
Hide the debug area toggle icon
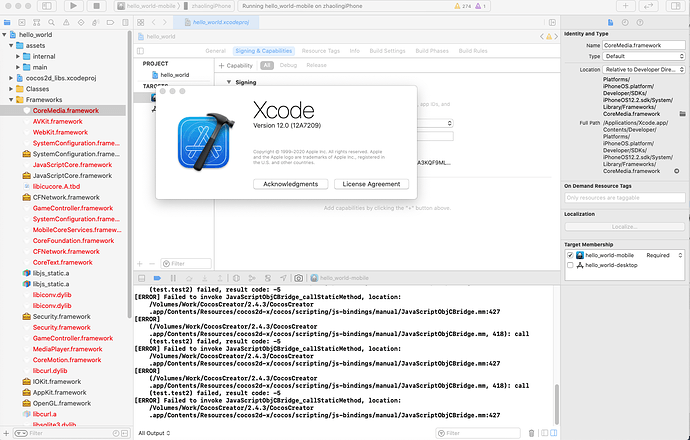coord(142,278)
